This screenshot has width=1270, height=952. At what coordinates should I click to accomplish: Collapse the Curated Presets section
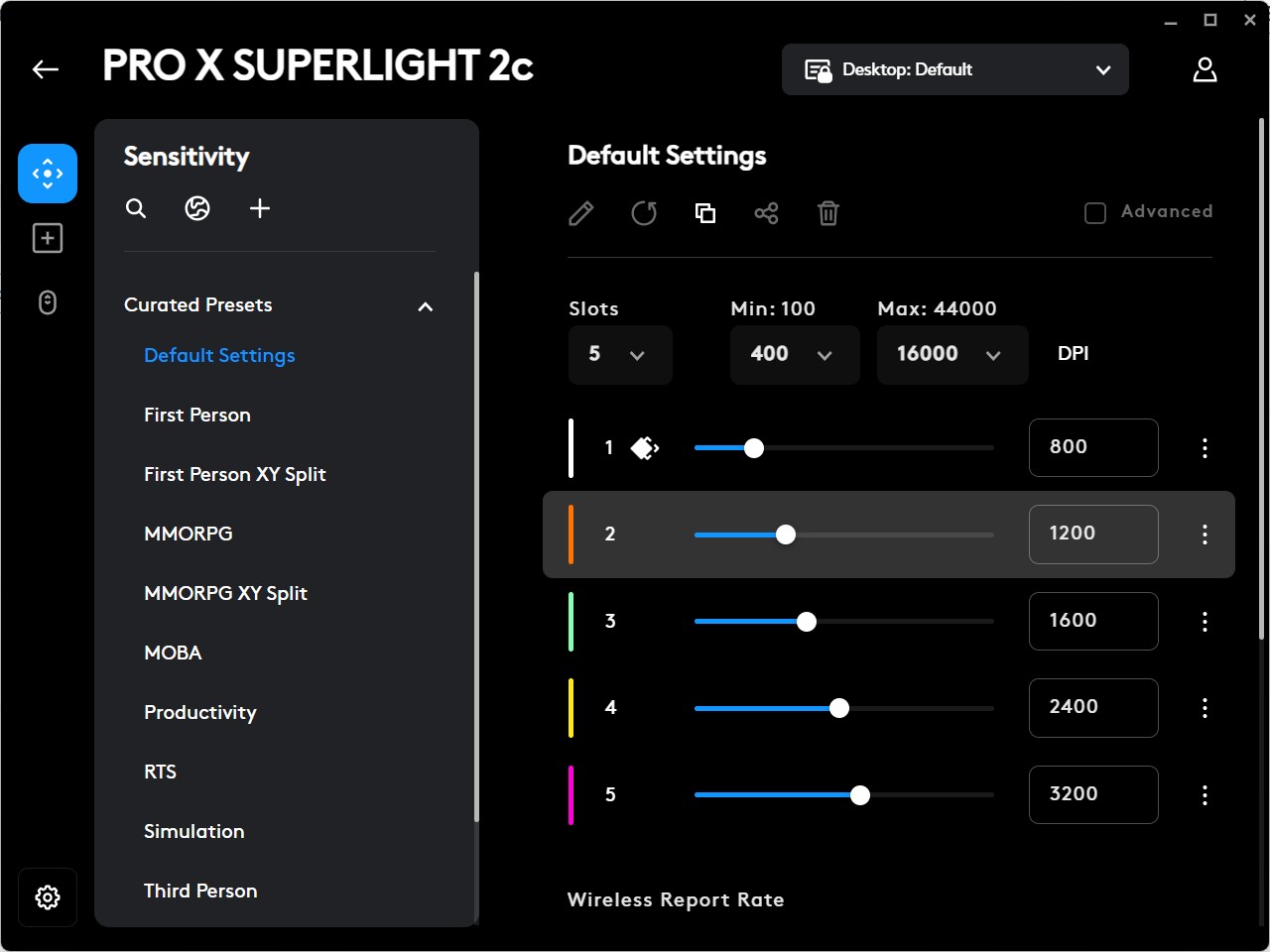(425, 306)
